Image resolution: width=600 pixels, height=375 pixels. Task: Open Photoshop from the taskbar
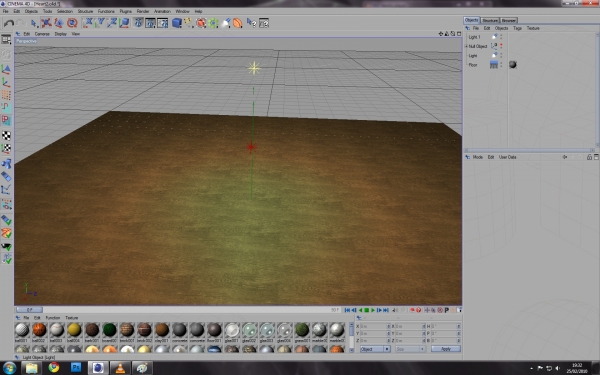tap(76, 367)
